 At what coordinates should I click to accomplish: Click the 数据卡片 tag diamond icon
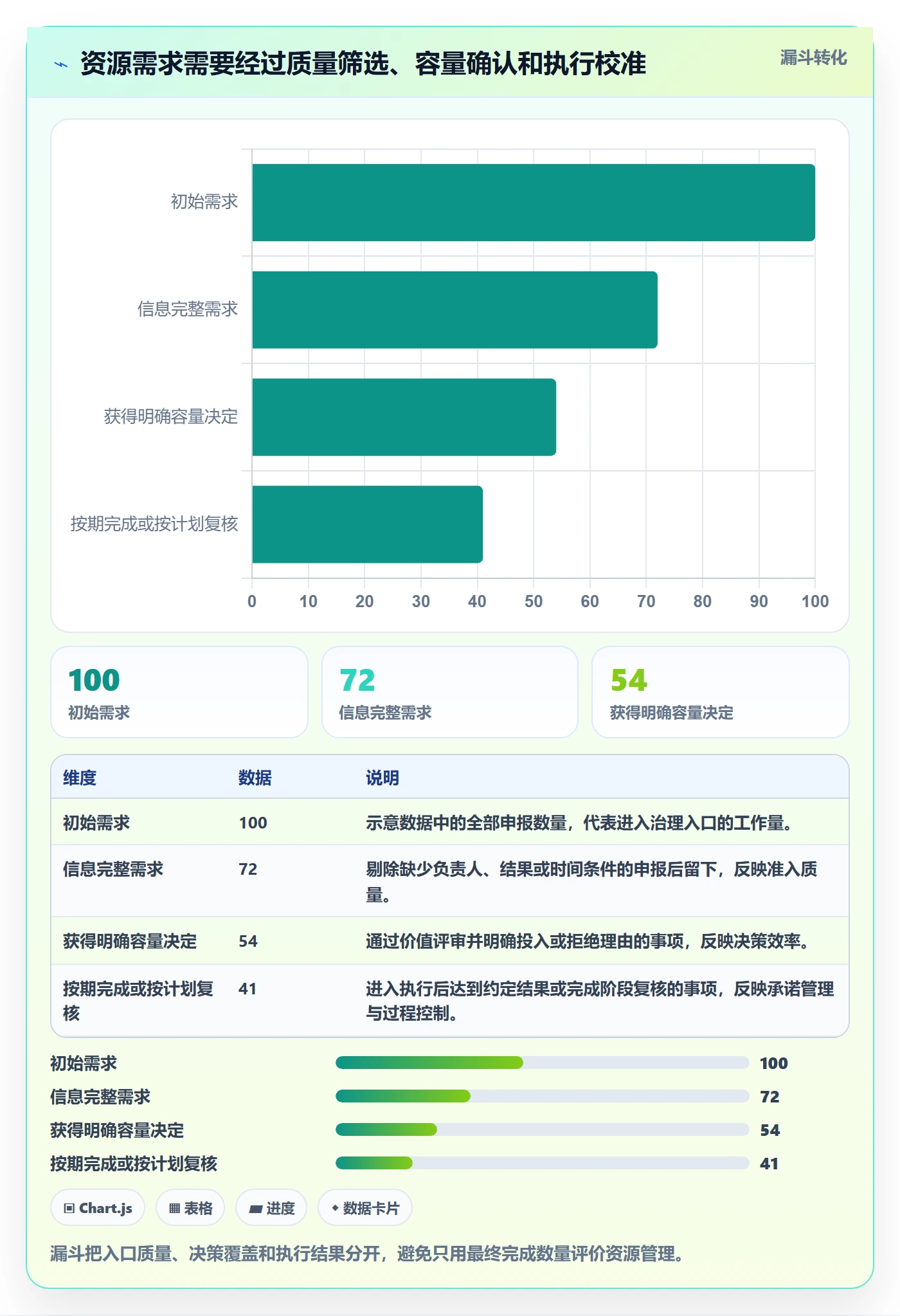pyautogui.click(x=335, y=1208)
